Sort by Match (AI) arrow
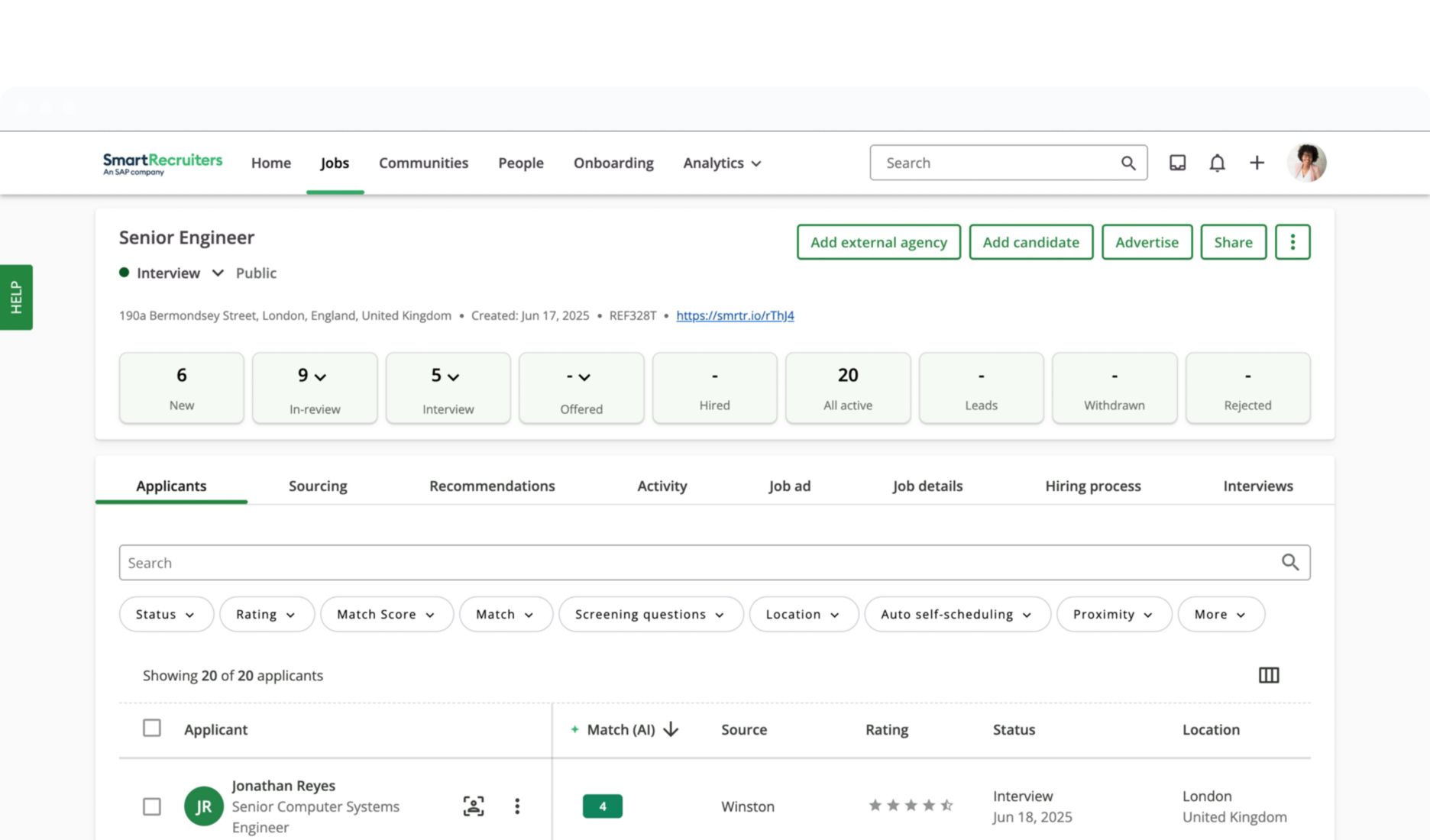This screenshot has height=840, width=1430. (671, 729)
